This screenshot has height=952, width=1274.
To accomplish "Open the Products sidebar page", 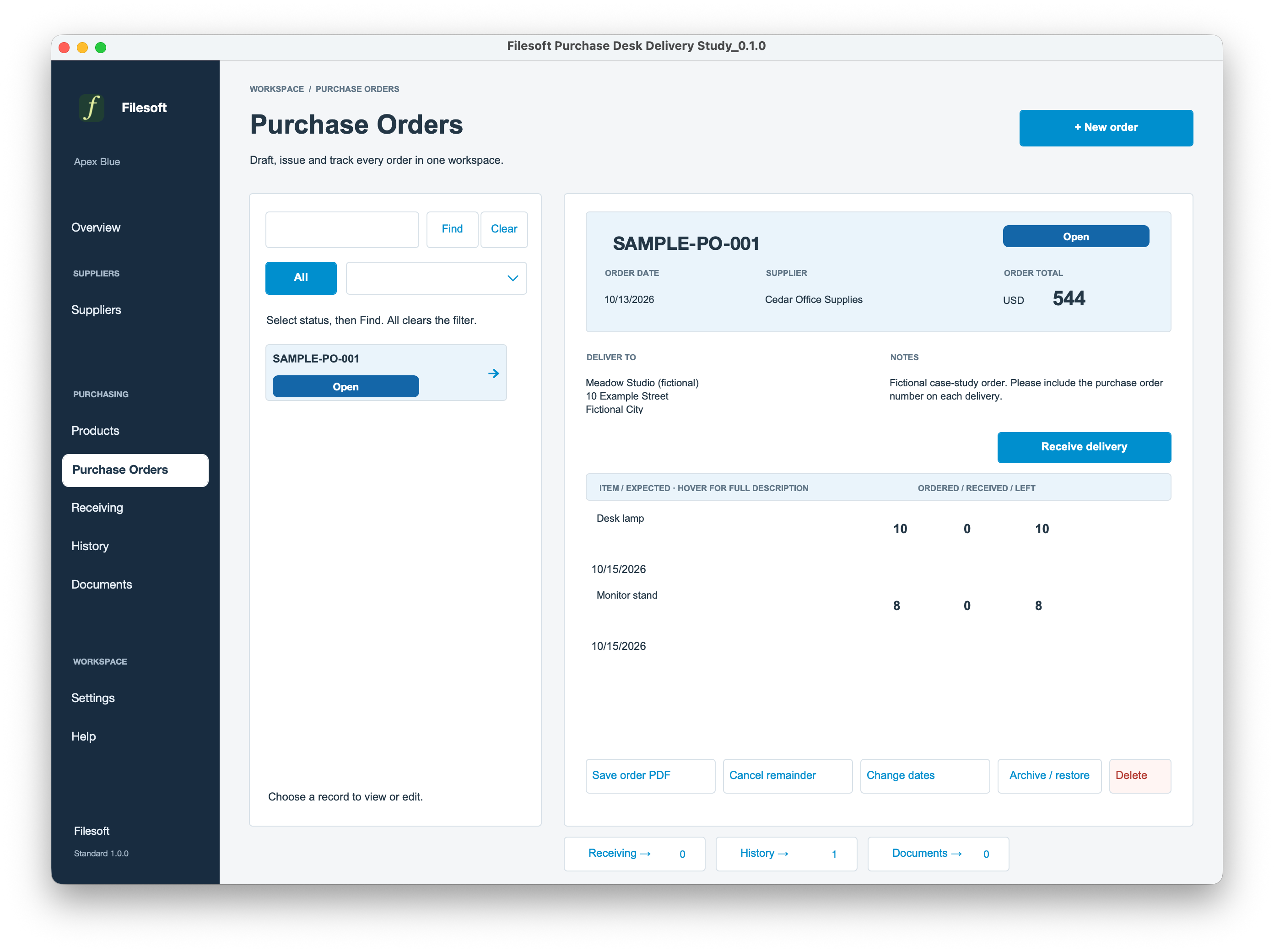I will [95, 431].
